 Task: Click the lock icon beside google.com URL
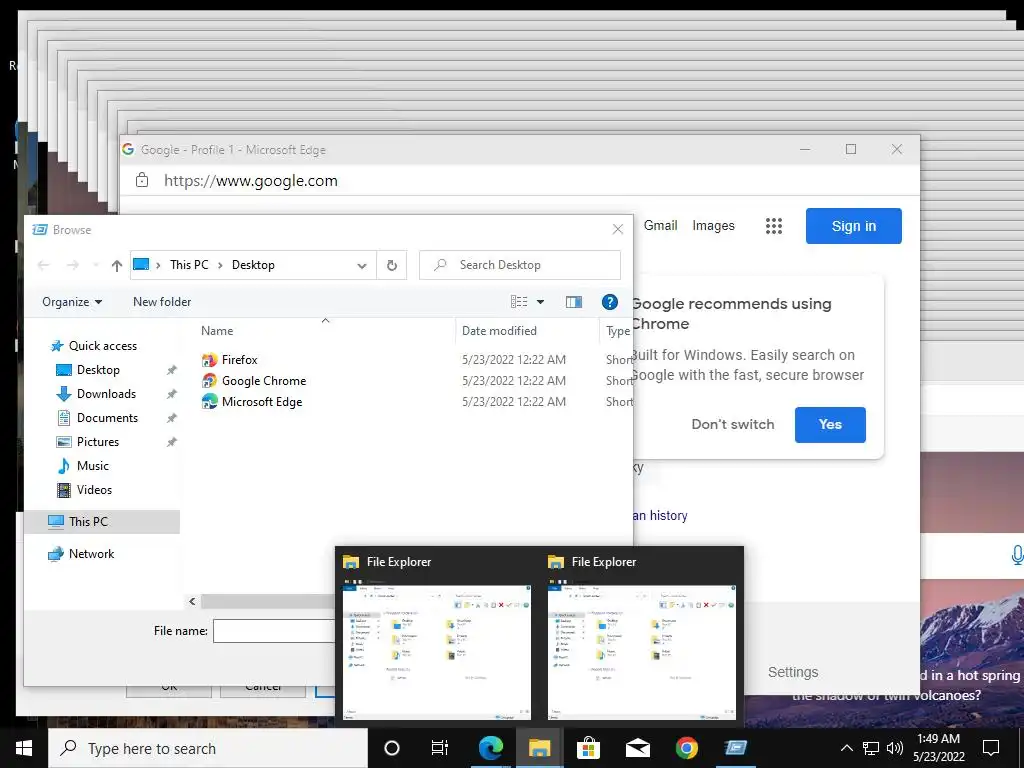pos(142,180)
